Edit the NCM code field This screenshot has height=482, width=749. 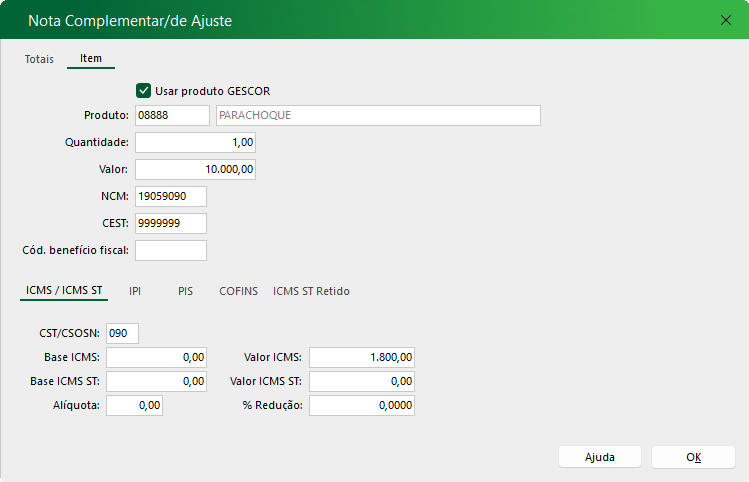170,196
